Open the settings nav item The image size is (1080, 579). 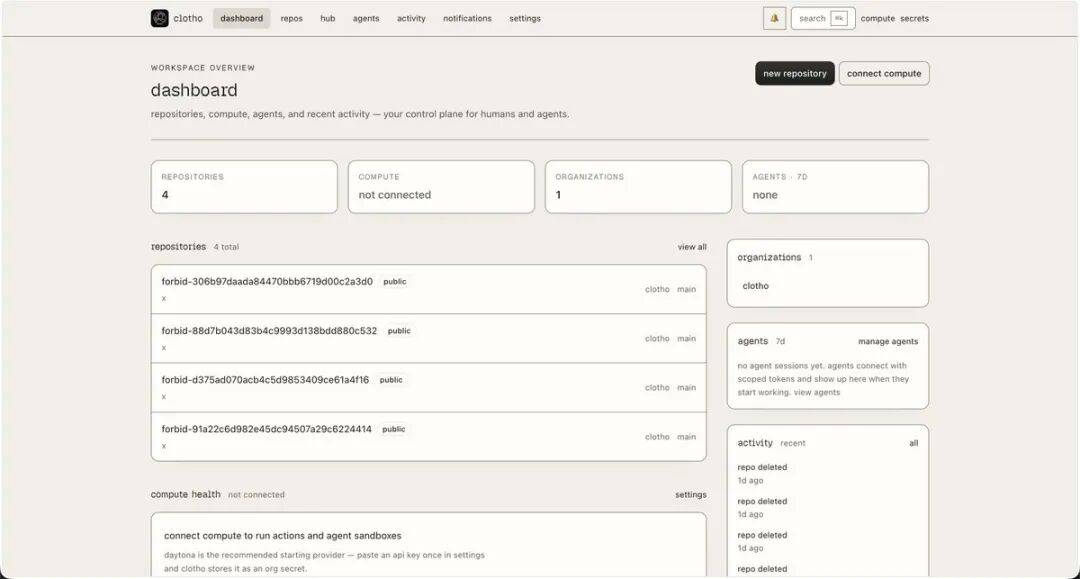click(525, 19)
